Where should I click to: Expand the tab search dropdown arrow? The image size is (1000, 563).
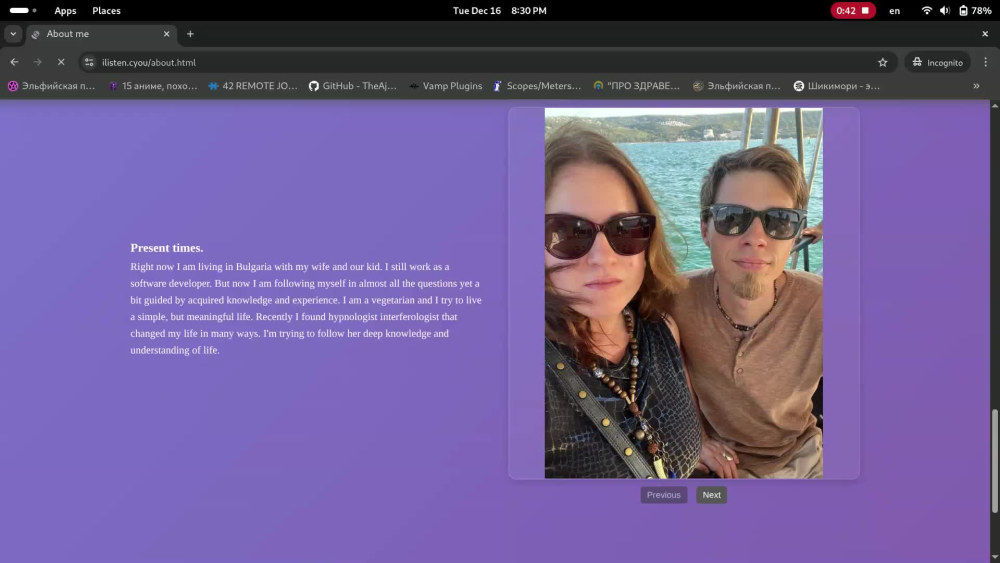coord(13,34)
